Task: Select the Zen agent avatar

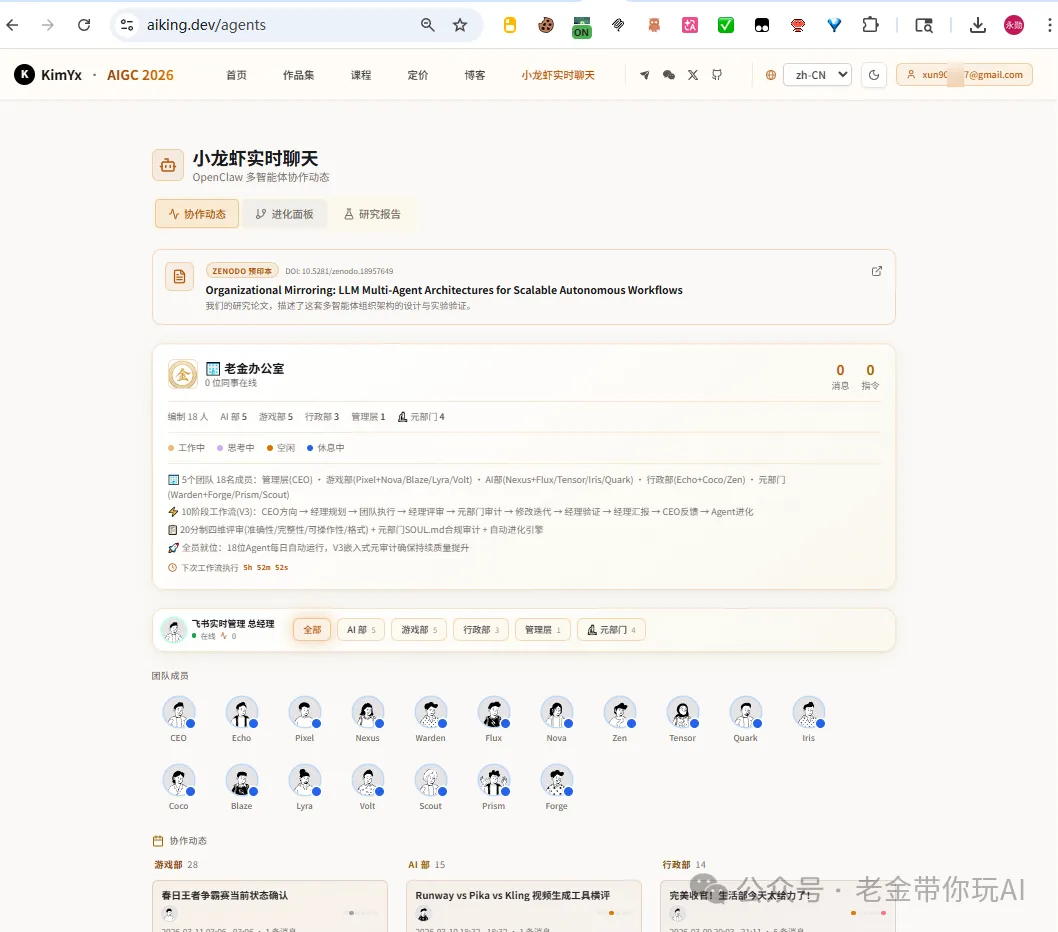Action: pyautogui.click(x=619, y=713)
